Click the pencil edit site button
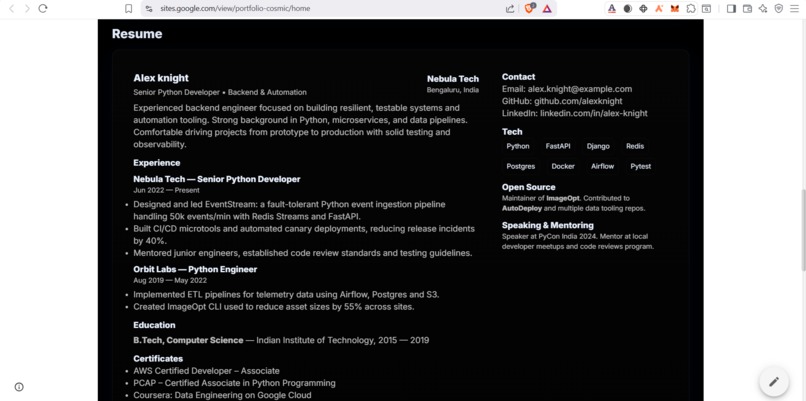The image size is (806, 401). click(x=774, y=381)
